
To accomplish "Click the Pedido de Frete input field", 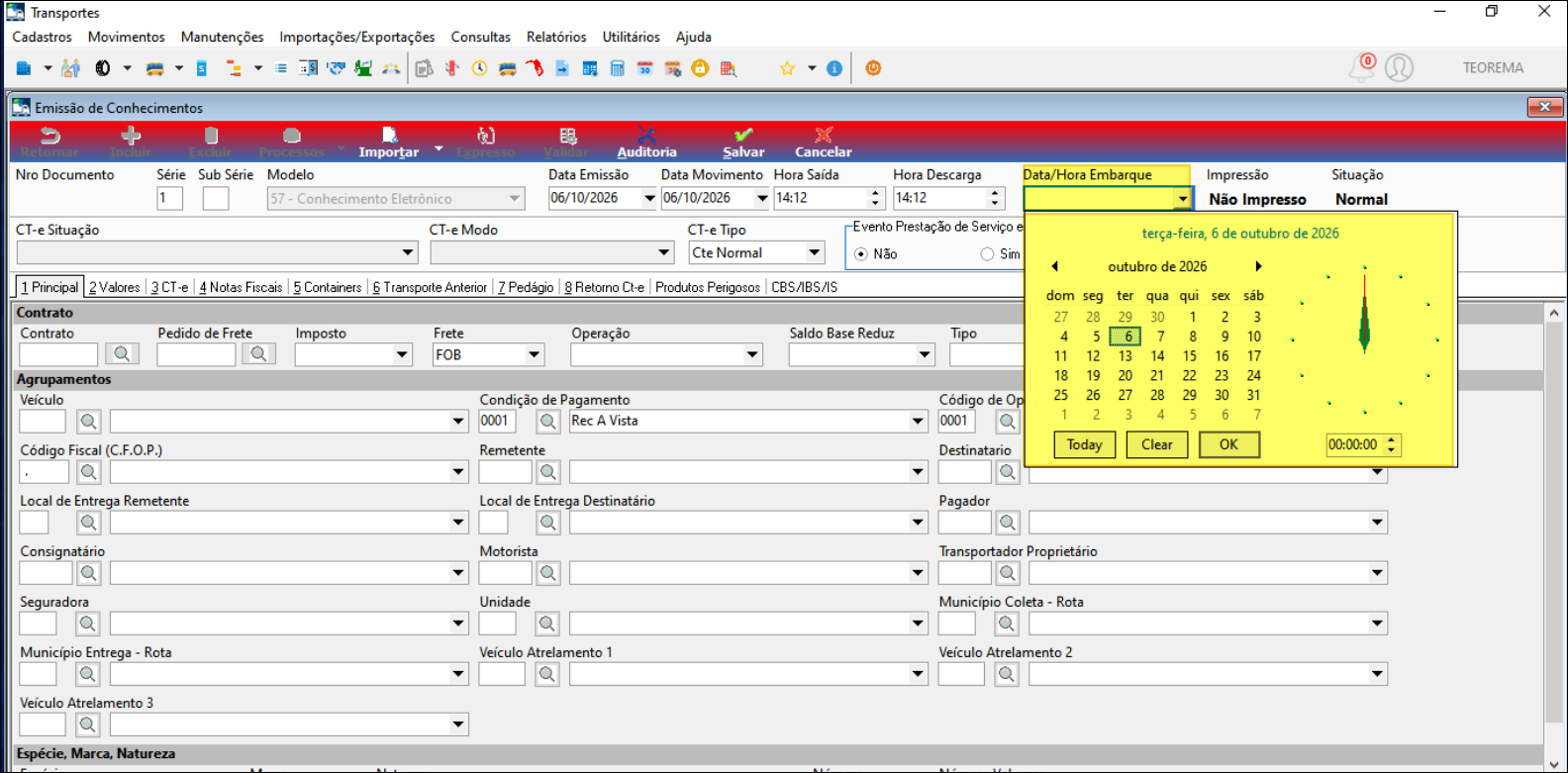I will (197, 353).
